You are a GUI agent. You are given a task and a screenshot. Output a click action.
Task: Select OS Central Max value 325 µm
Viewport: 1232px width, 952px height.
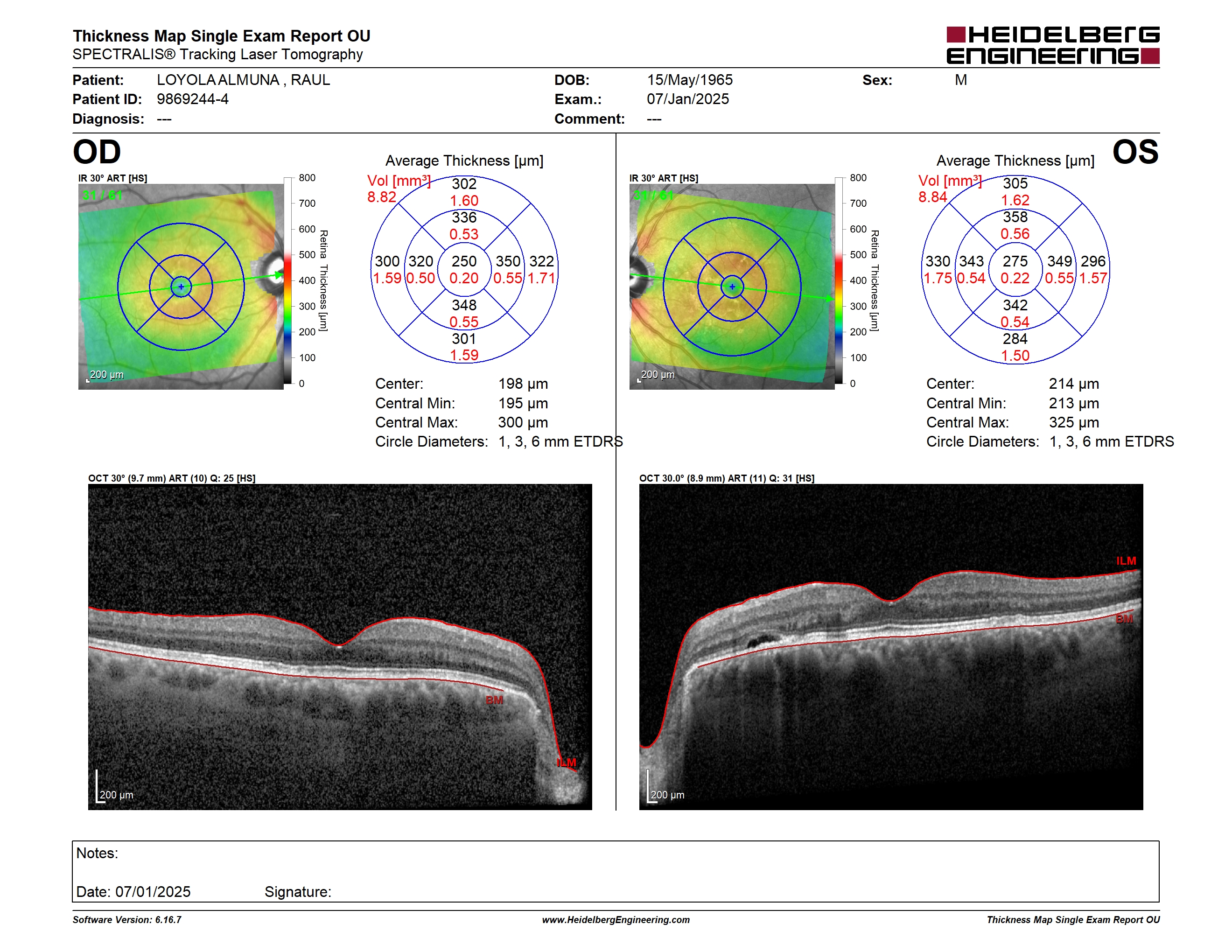click(x=1074, y=422)
